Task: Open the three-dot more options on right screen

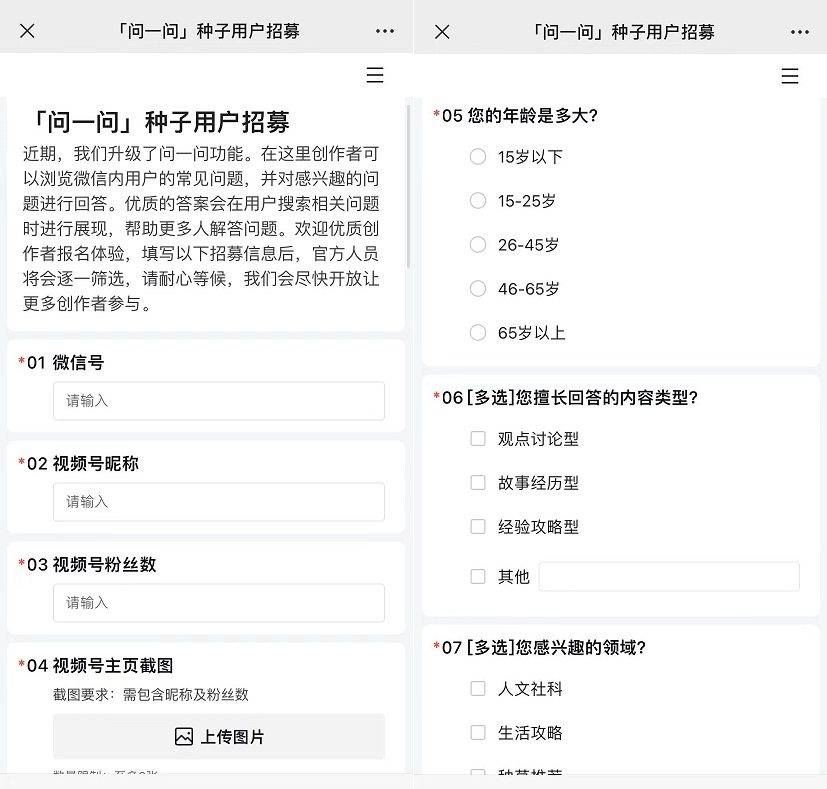Action: click(x=800, y=31)
